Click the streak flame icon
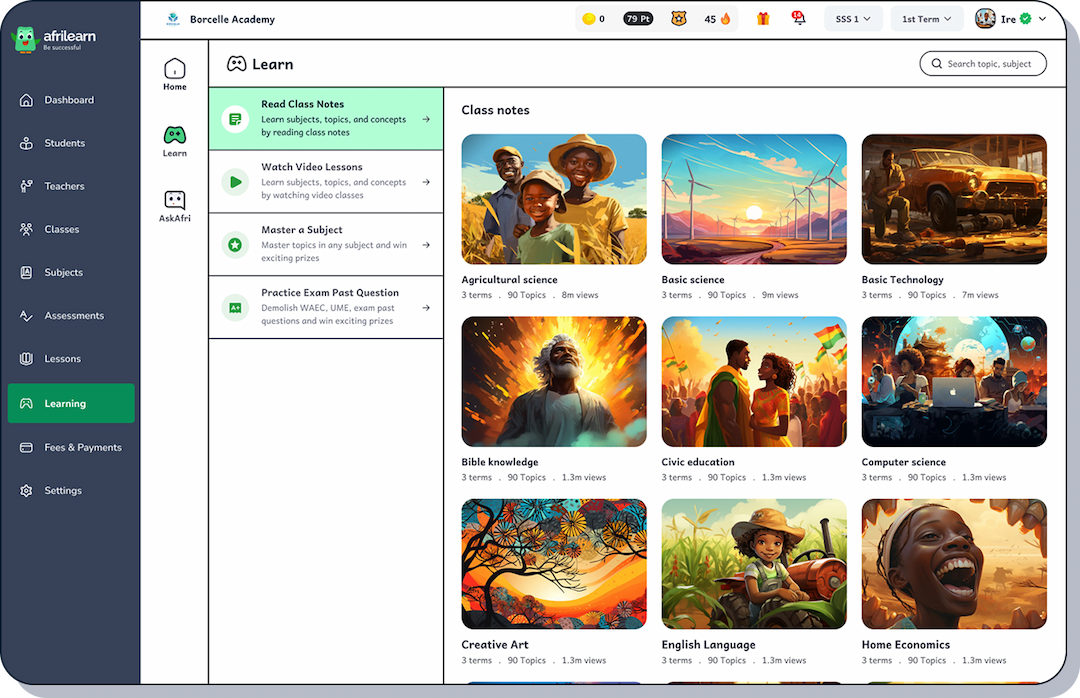This screenshot has width=1080, height=698. tap(725, 19)
